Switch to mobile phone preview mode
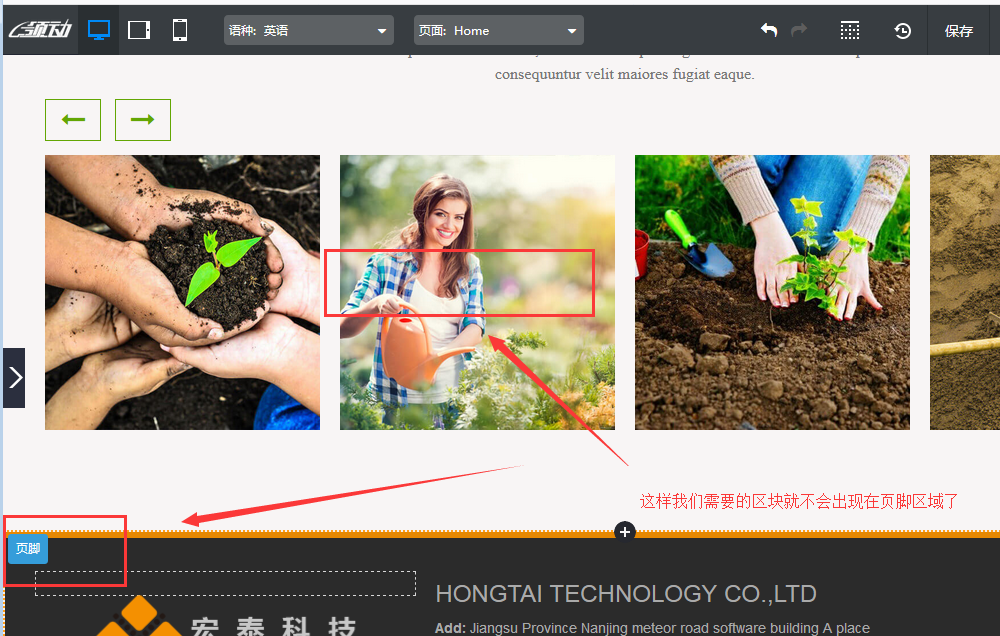Viewport: 1000px width, 636px height. point(180,30)
